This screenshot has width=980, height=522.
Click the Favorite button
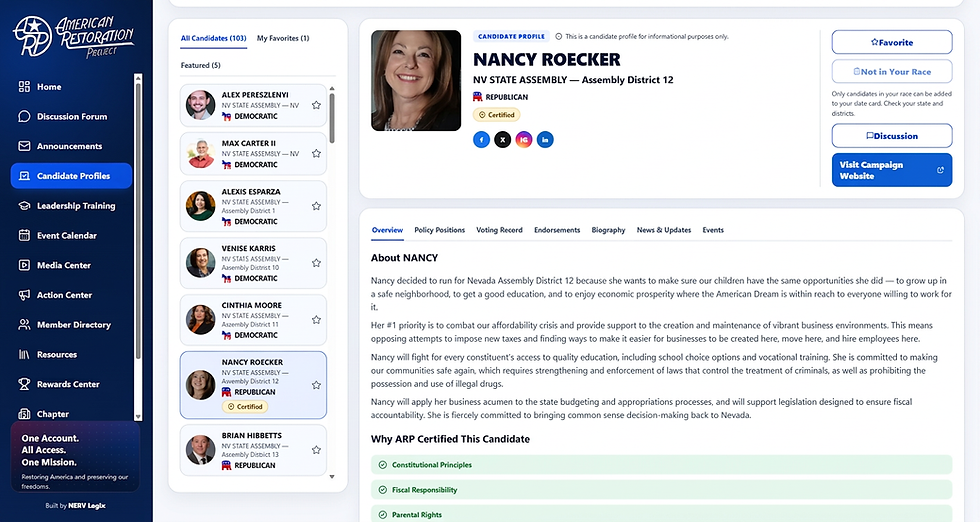tap(892, 43)
